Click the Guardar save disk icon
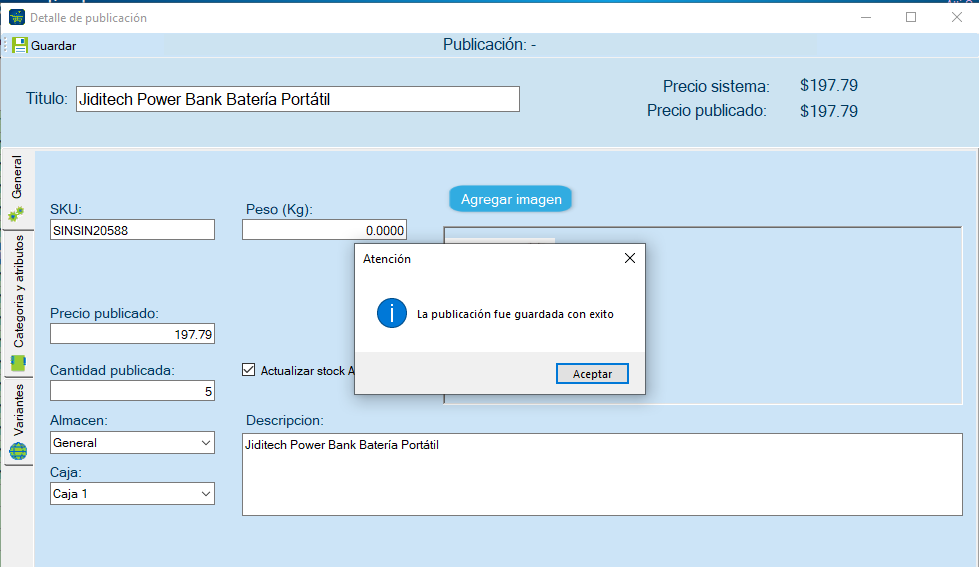Viewport: 979px width, 567px height. click(20, 45)
